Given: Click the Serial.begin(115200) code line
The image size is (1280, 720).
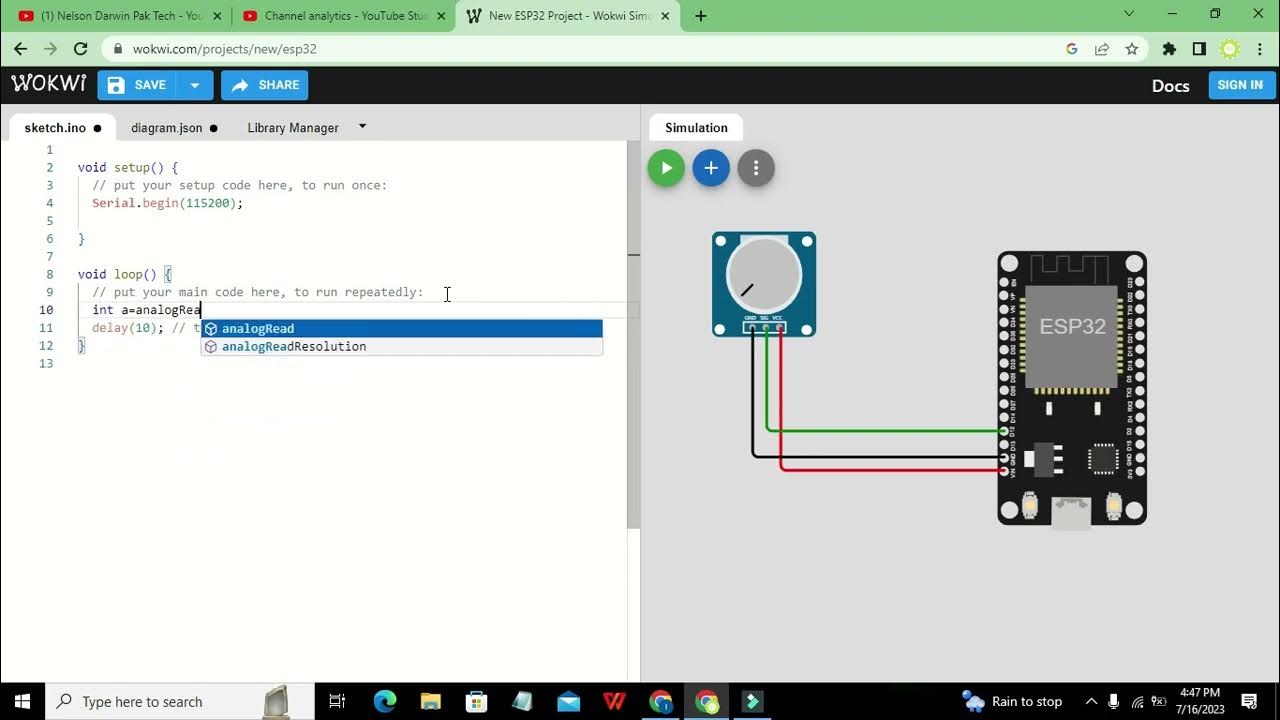Looking at the screenshot, I should (168, 203).
